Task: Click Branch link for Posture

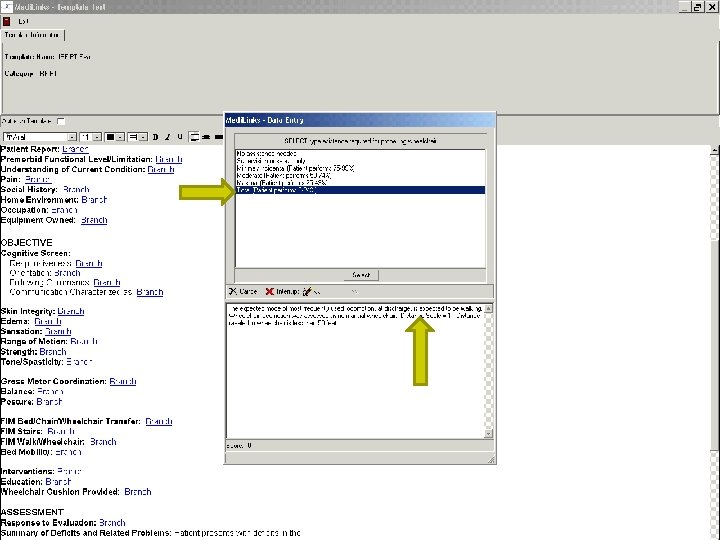Action: pos(49,402)
